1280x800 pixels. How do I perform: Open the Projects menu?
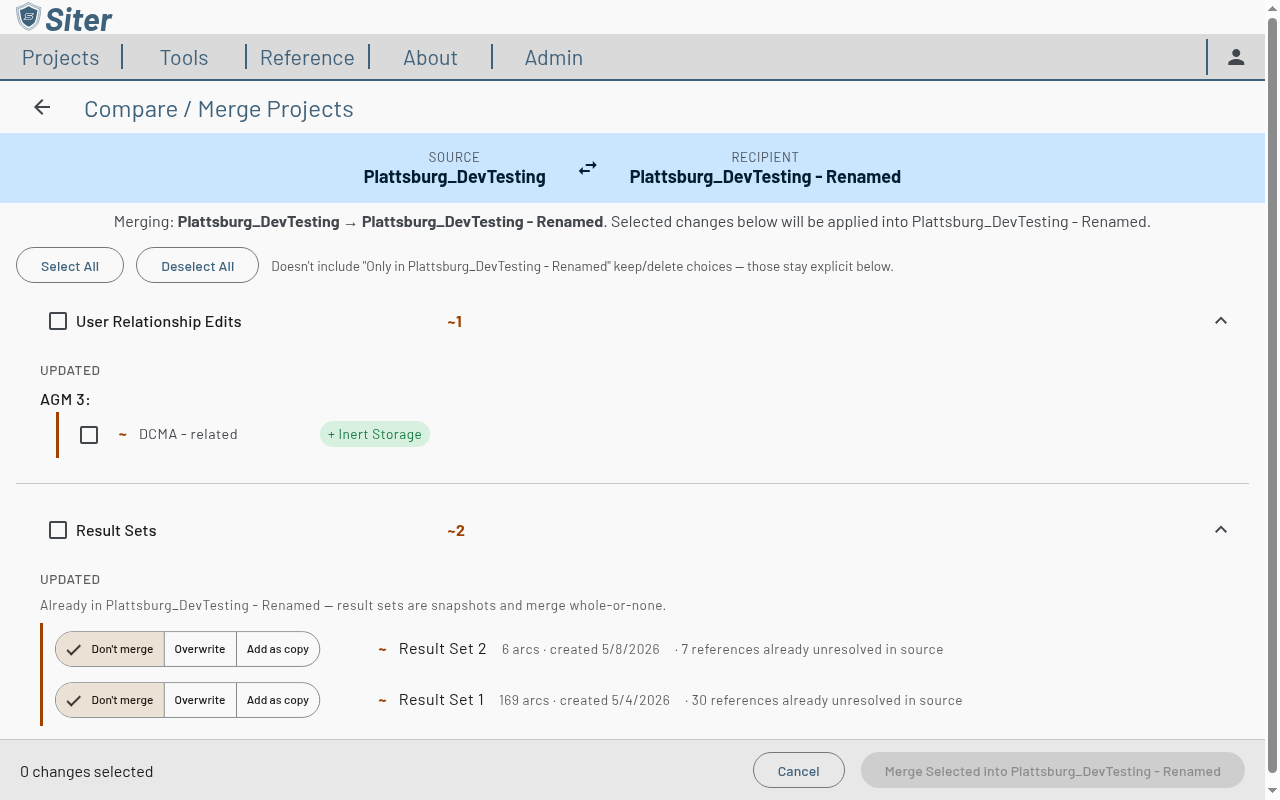pos(61,58)
